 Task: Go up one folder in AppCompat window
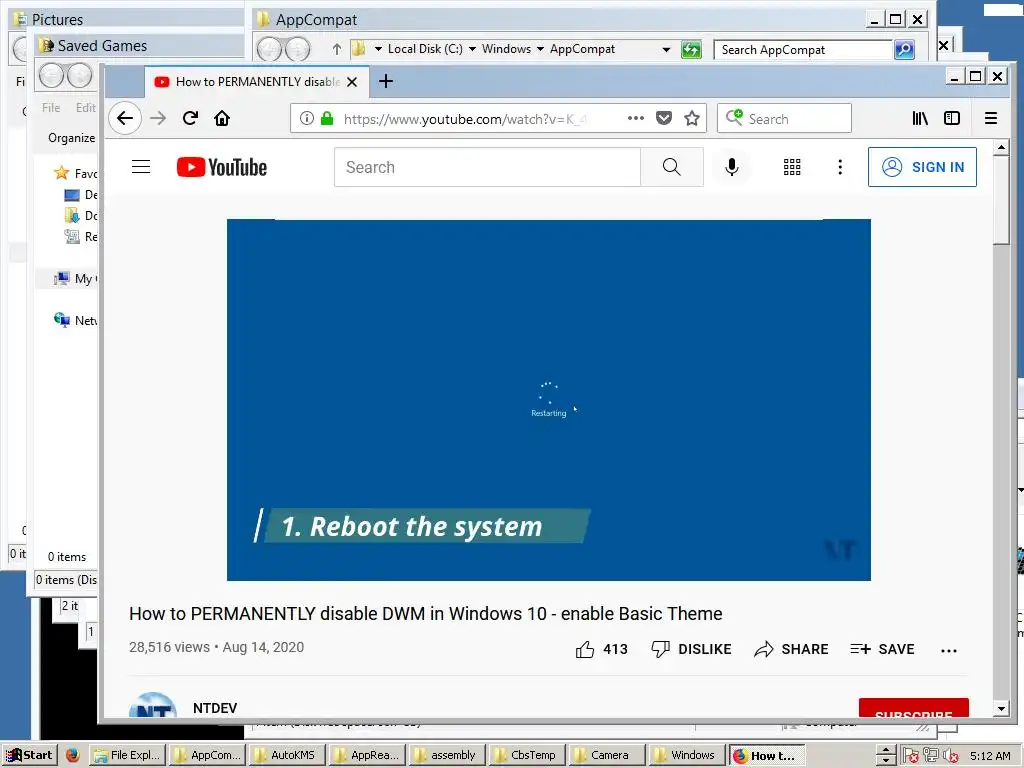pyautogui.click(x=336, y=49)
